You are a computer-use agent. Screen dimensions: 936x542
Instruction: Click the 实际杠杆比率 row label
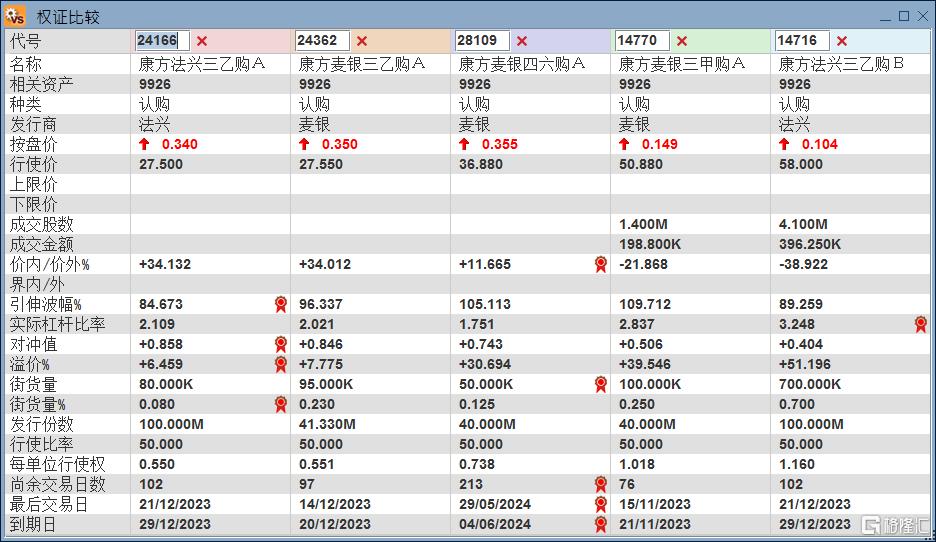point(57,324)
